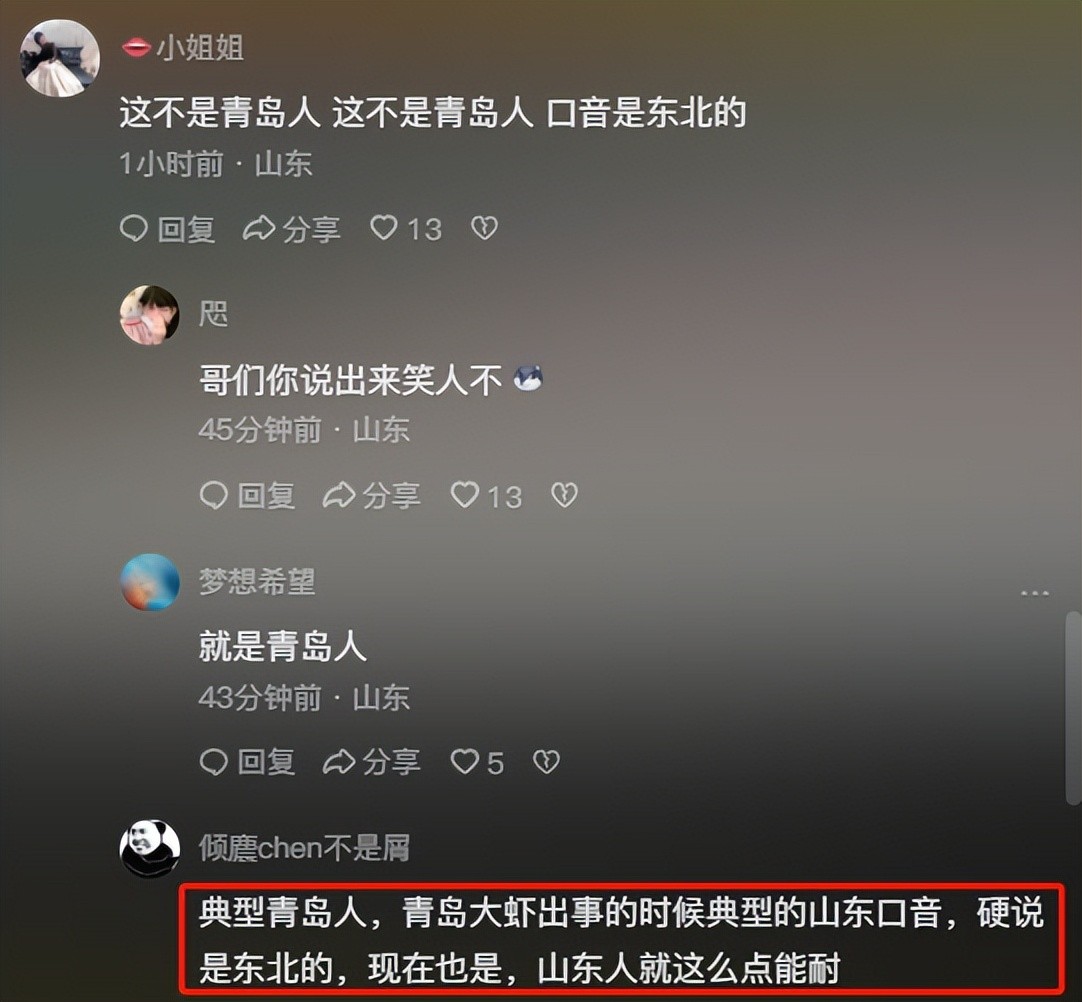
Task: Share the 小姐姐 comment
Action: click(291, 228)
